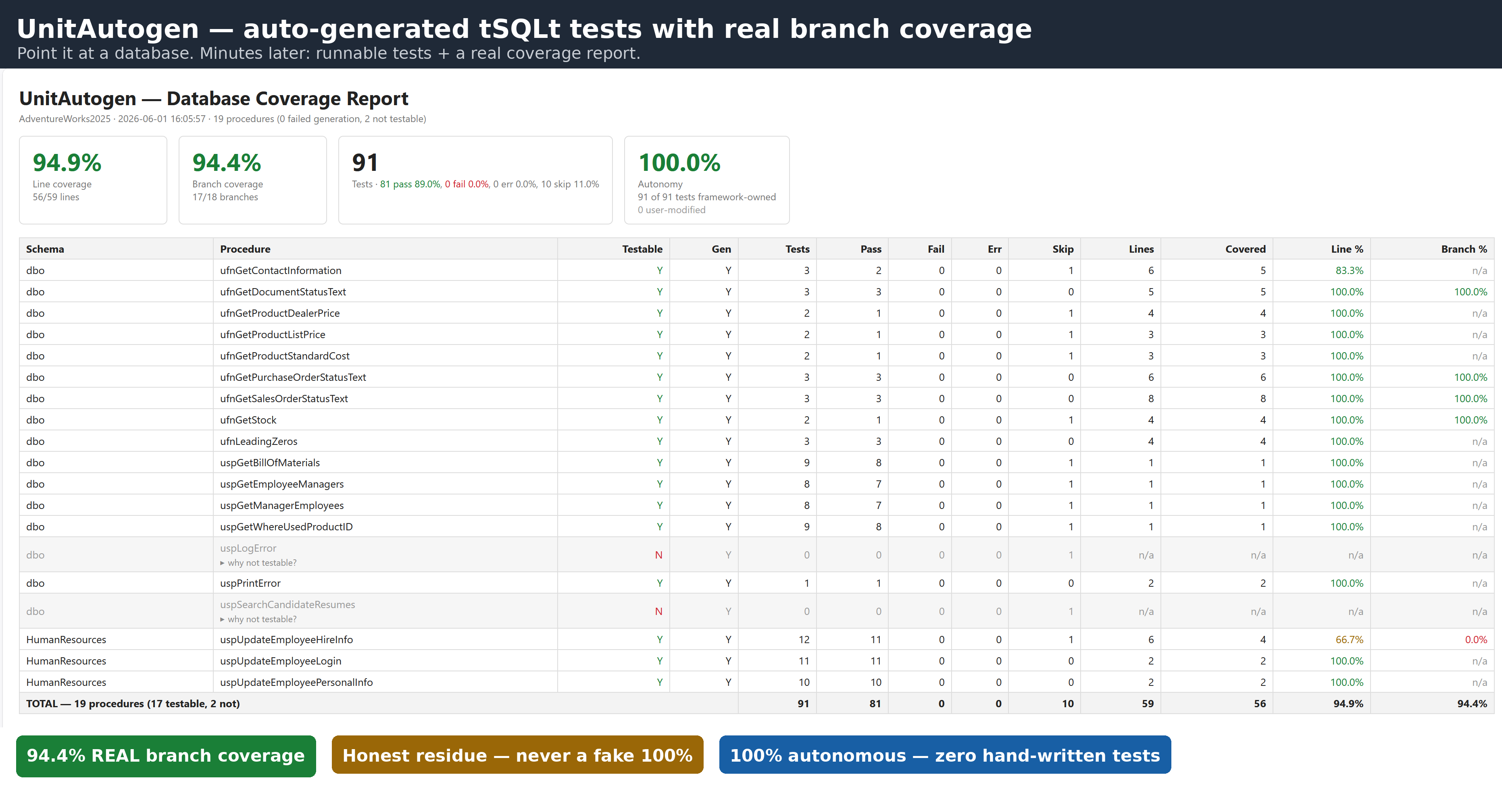Click the '0 user-modified' text in Autonomy card

[671, 210]
